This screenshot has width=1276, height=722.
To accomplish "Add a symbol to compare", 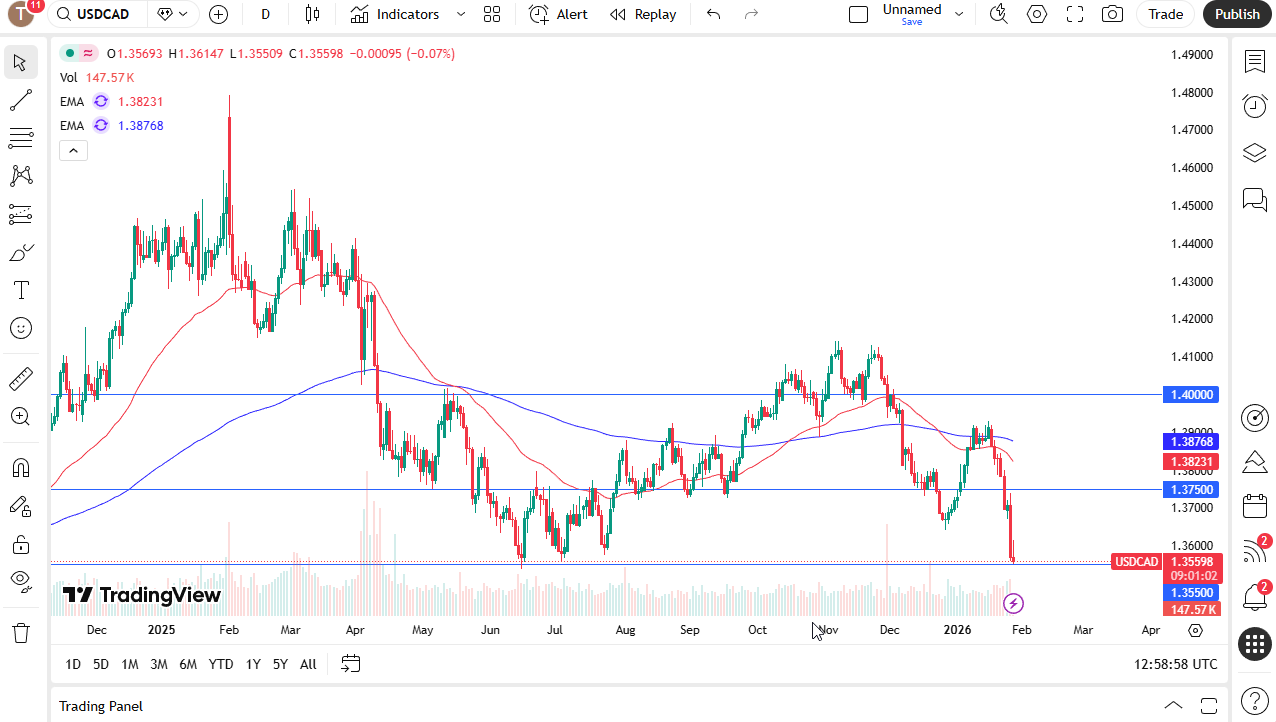I will click(218, 14).
